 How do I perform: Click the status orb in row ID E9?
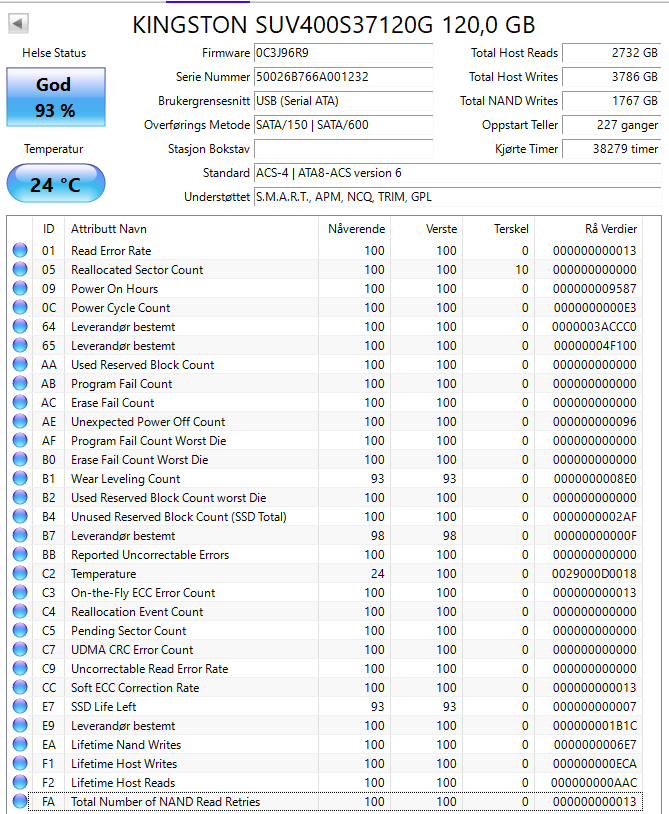pos(20,725)
